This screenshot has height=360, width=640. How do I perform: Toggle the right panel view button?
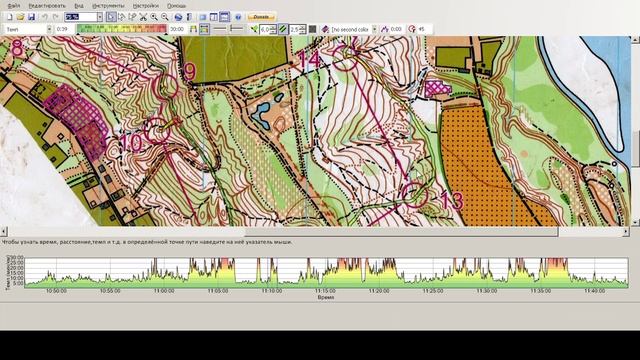pos(213,17)
